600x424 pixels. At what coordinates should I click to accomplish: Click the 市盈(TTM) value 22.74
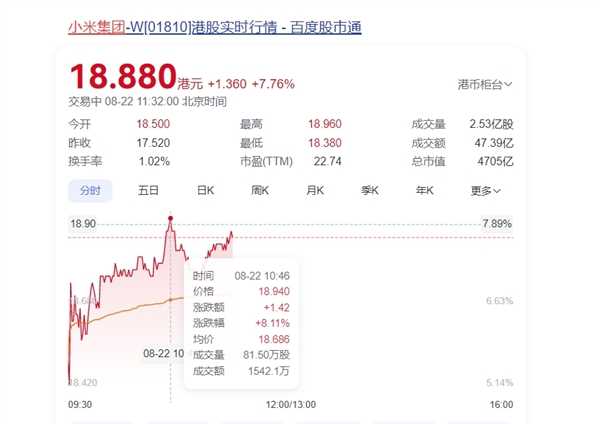(x=328, y=161)
